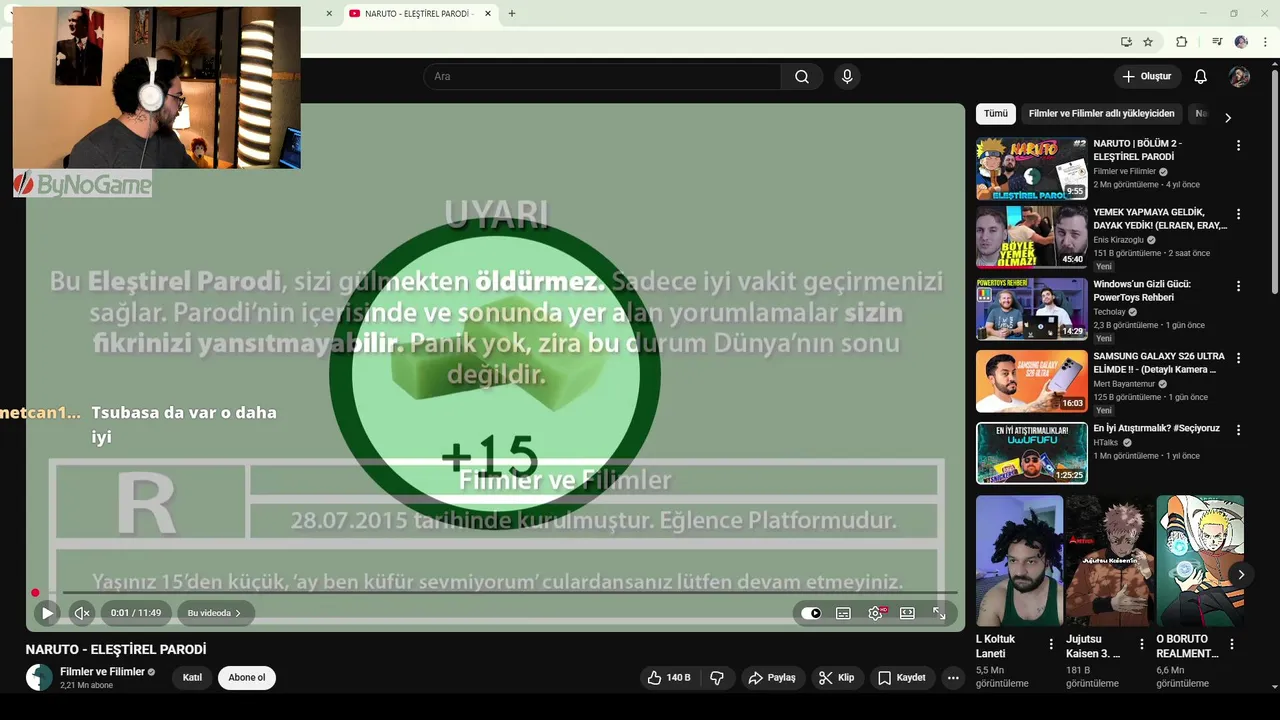Bookmark this page with the star
1280x720 pixels.
pyautogui.click(x=1148, y=42)
